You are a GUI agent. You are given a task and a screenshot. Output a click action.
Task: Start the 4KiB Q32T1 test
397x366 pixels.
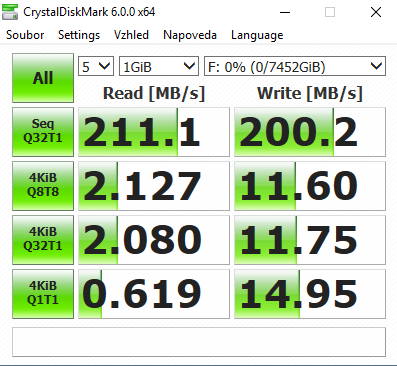(43, 240)
